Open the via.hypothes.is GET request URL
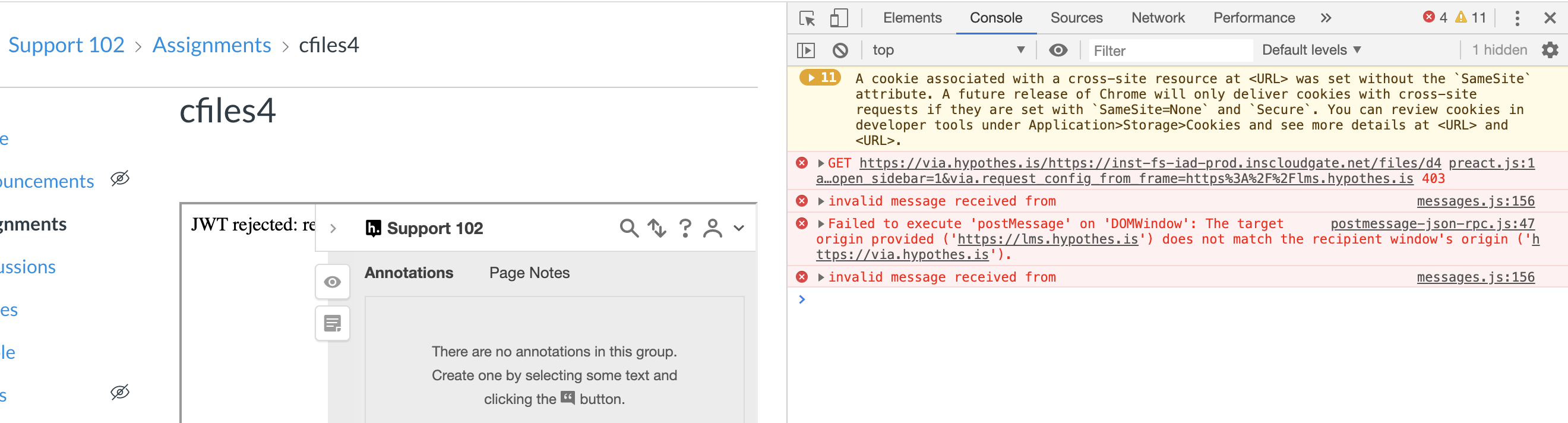The image size is (1568, 423). [1150, 163]
